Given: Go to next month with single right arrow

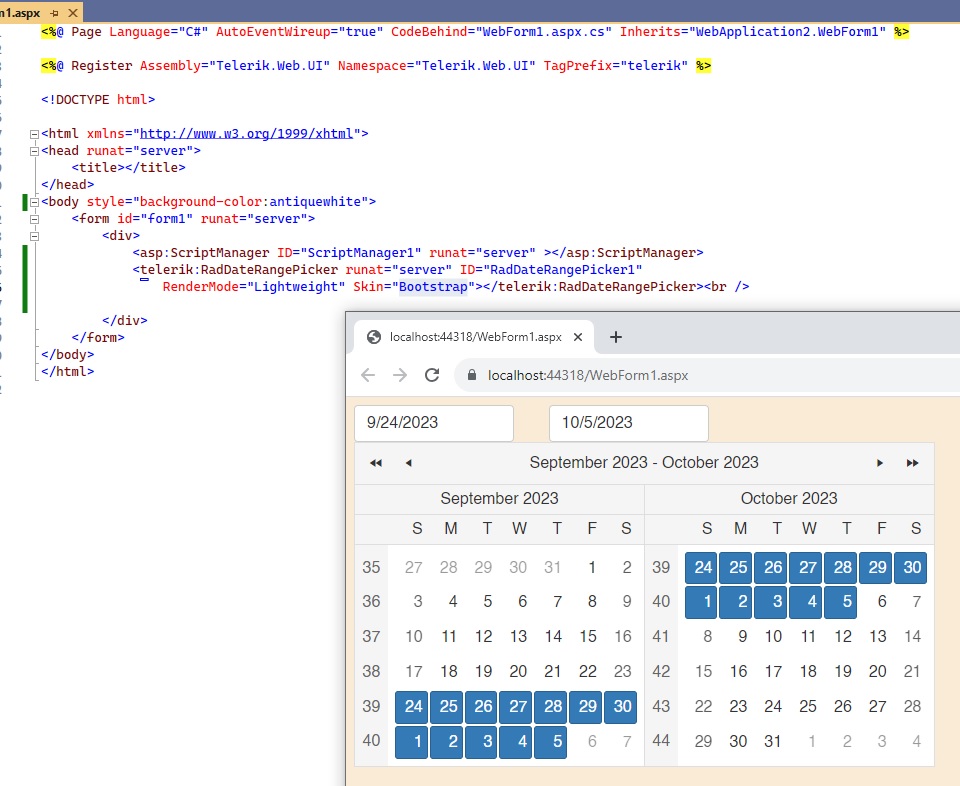Looking at the screenshot, I should coord(880,463).
